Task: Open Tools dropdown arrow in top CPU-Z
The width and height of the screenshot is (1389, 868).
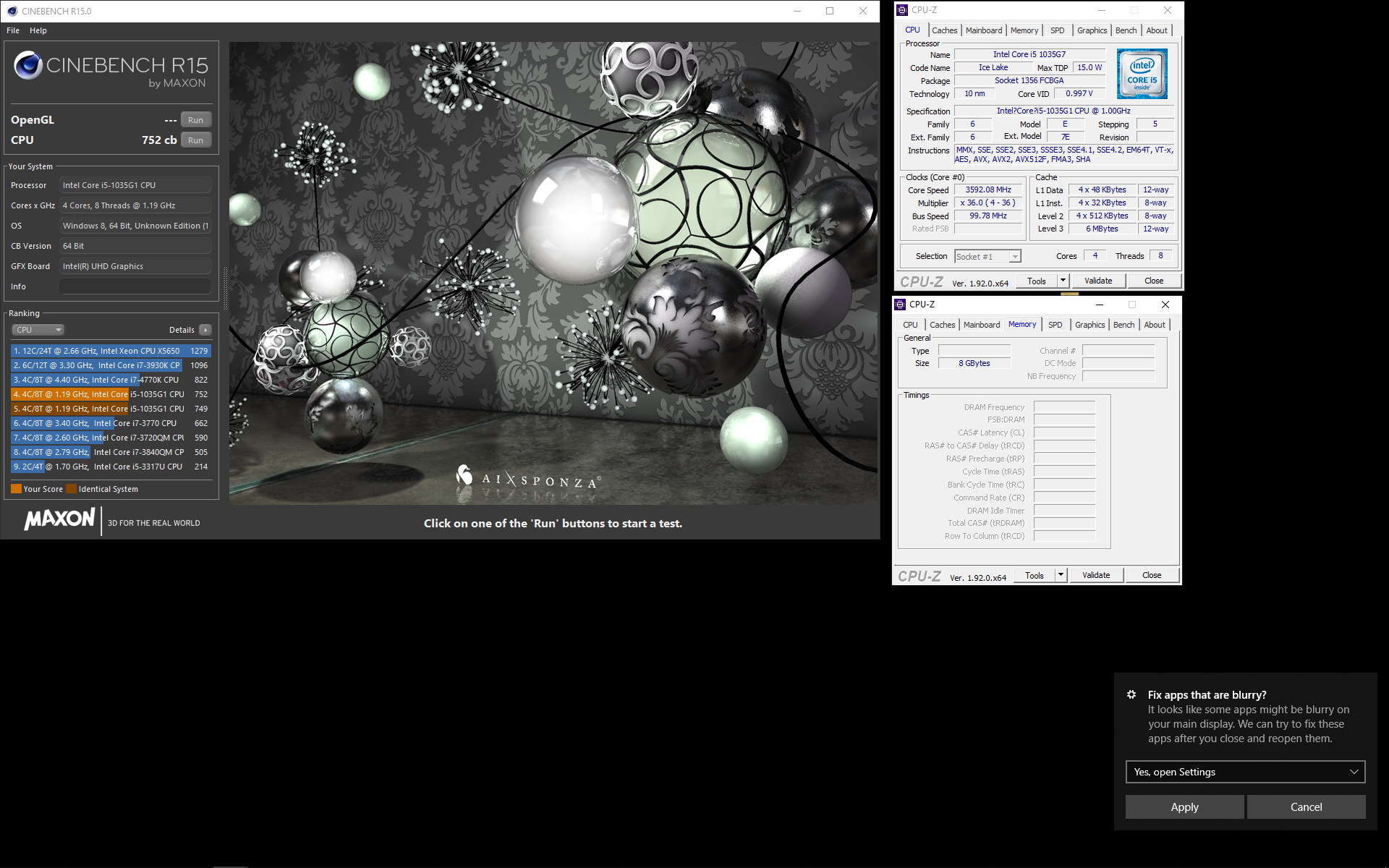Action: (1063, 281)
